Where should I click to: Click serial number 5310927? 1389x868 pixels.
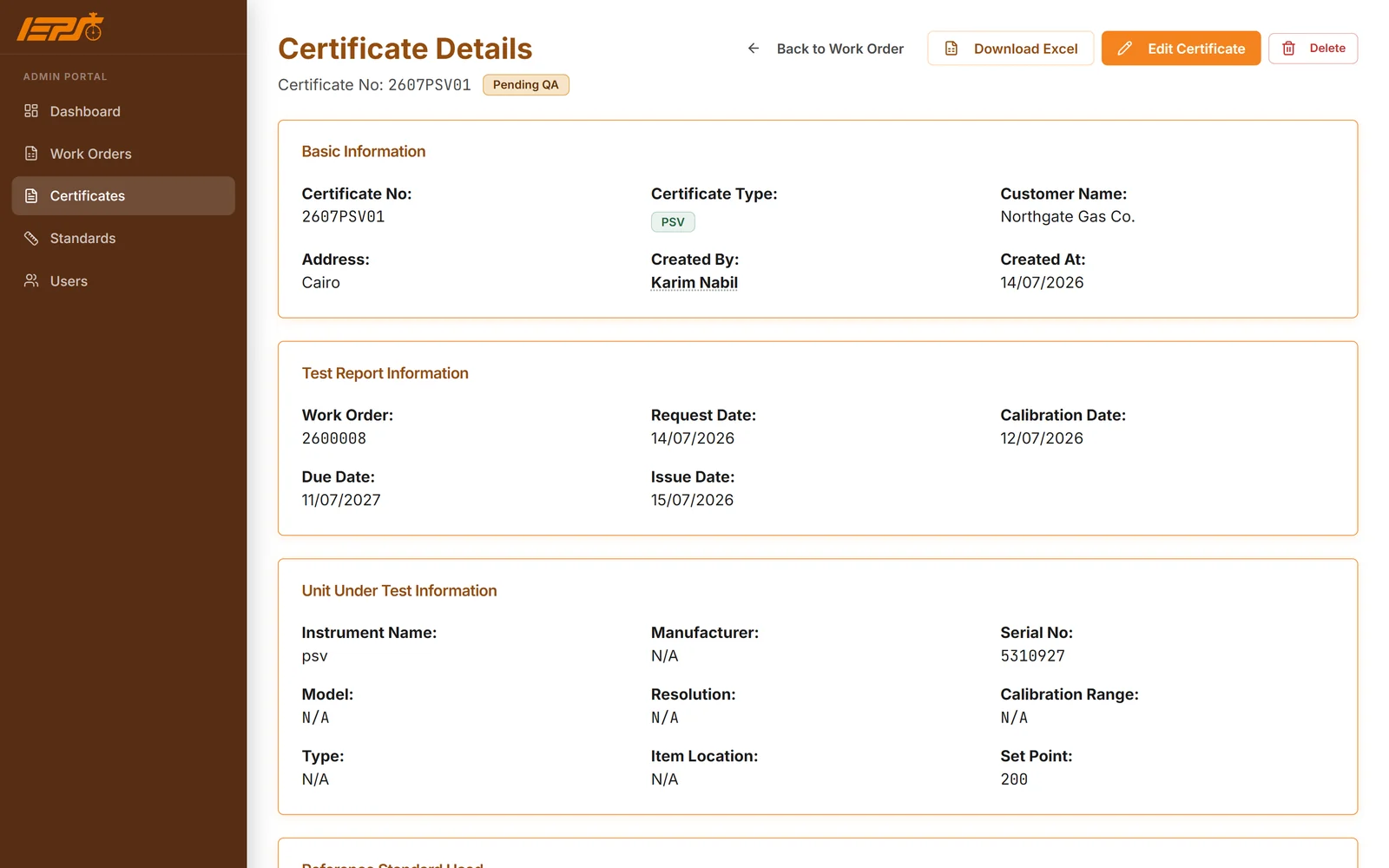click(x=1033, y=655)
